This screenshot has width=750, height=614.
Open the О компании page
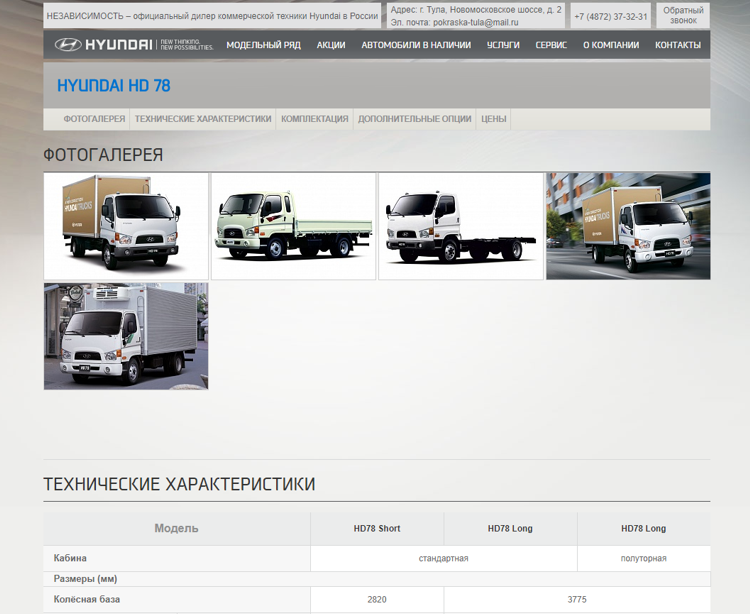tap(610, 45)
